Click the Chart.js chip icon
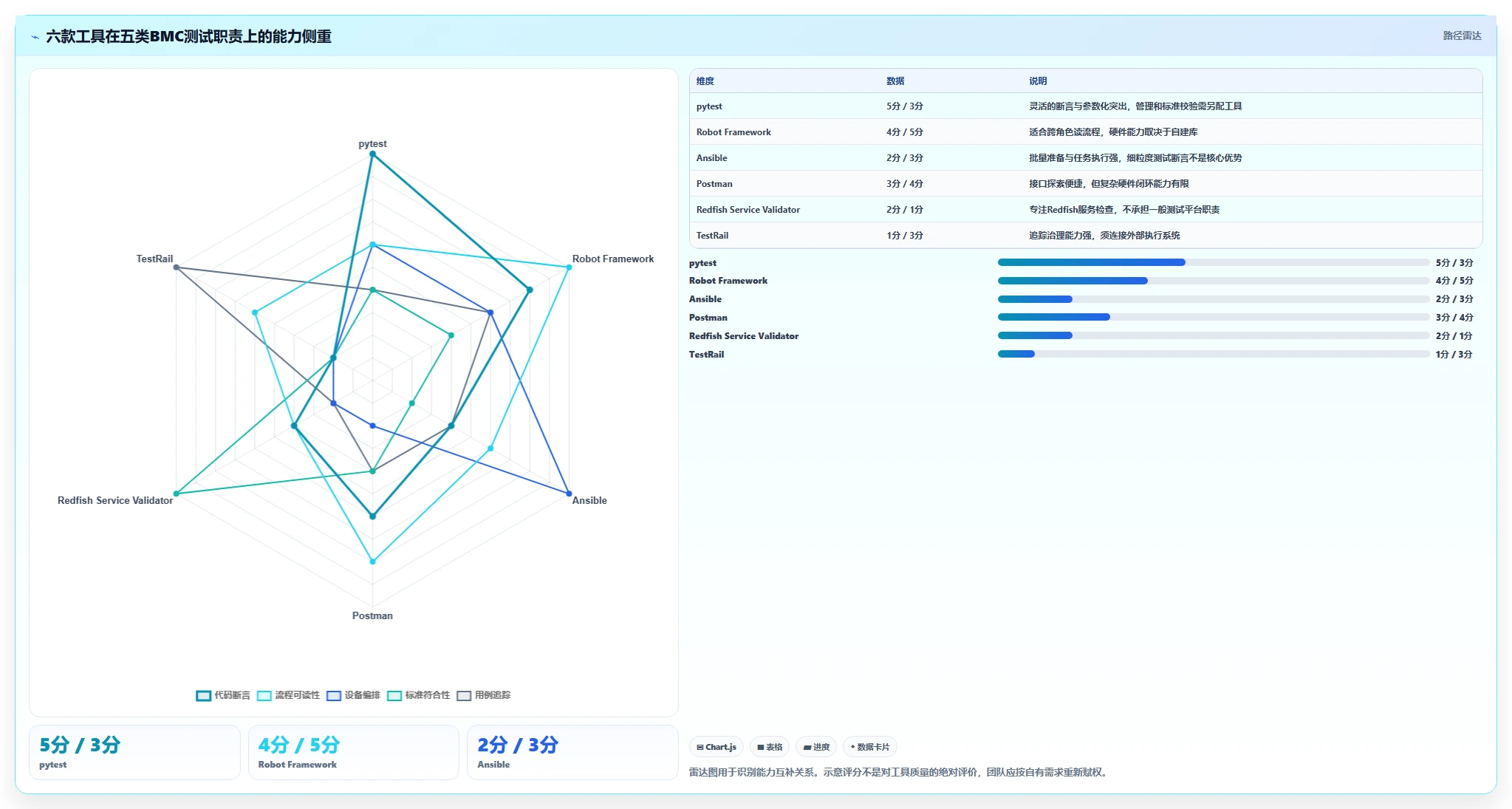The width and height of the screenshot is (1512, 809). [x=699, y=747]
